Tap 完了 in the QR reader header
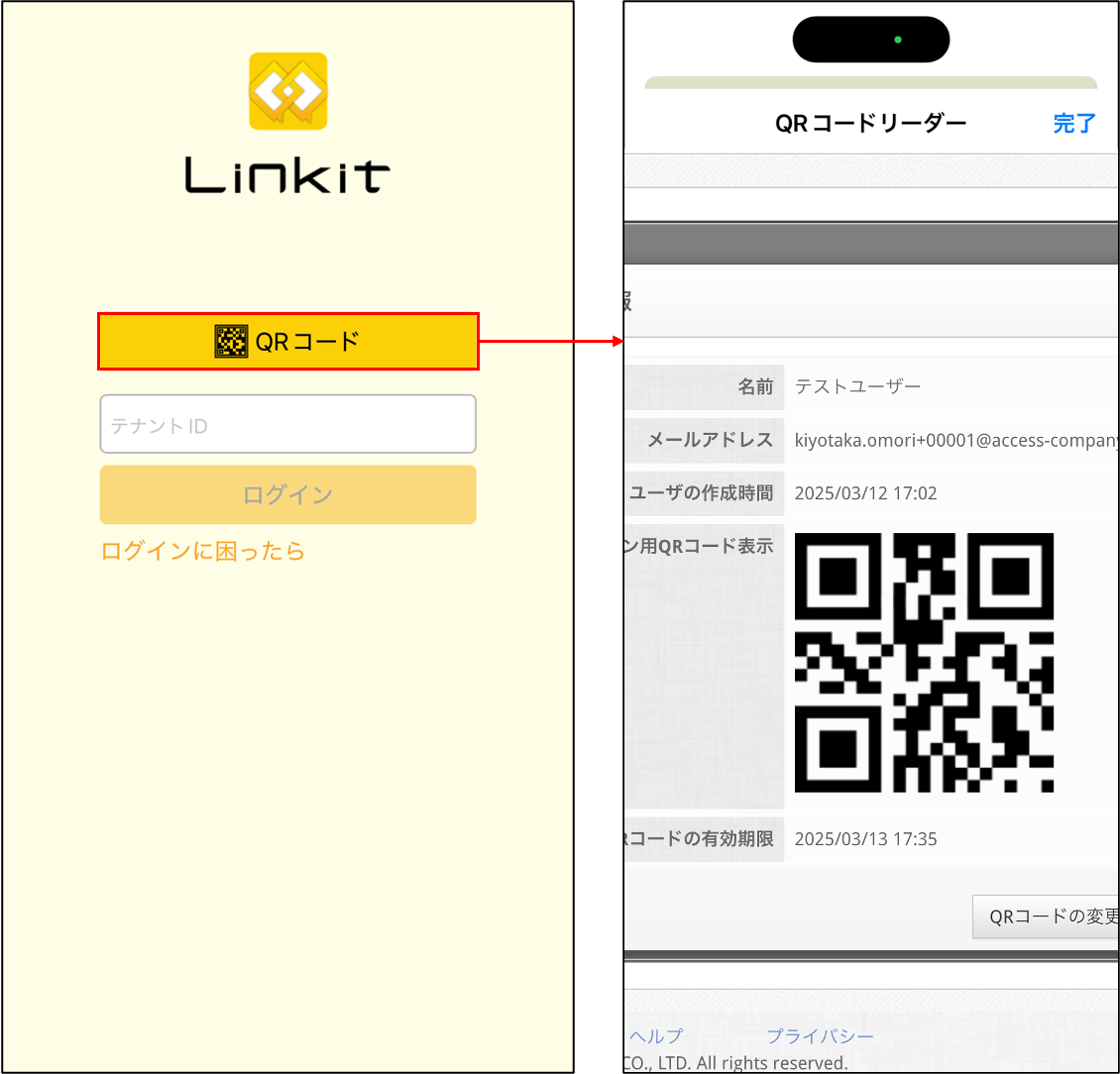The width and height of the screenshot is (1120, 1074). click(1074, 124)
